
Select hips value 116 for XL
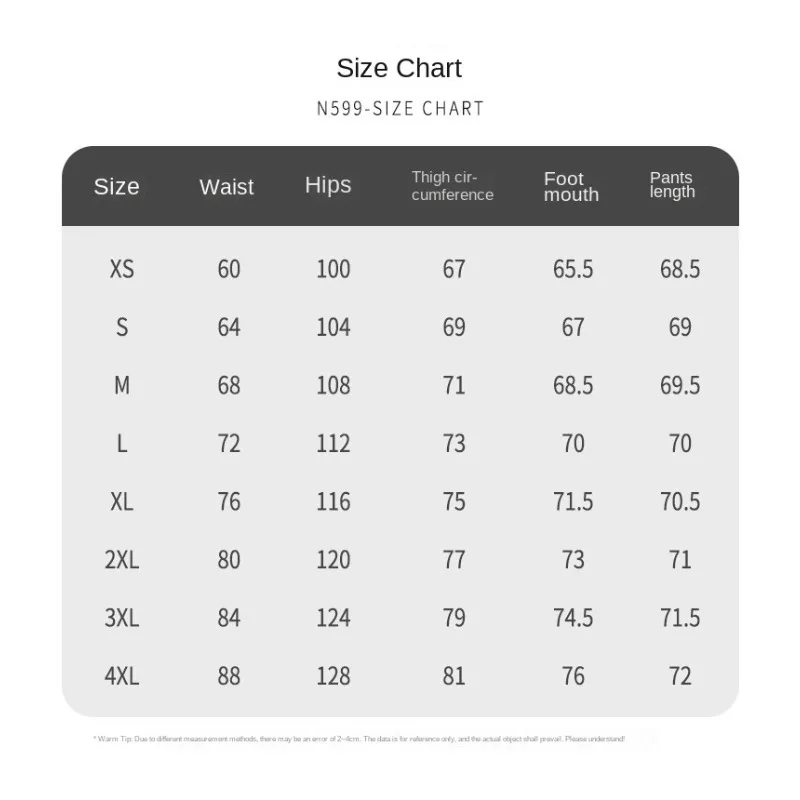(333, 502)
